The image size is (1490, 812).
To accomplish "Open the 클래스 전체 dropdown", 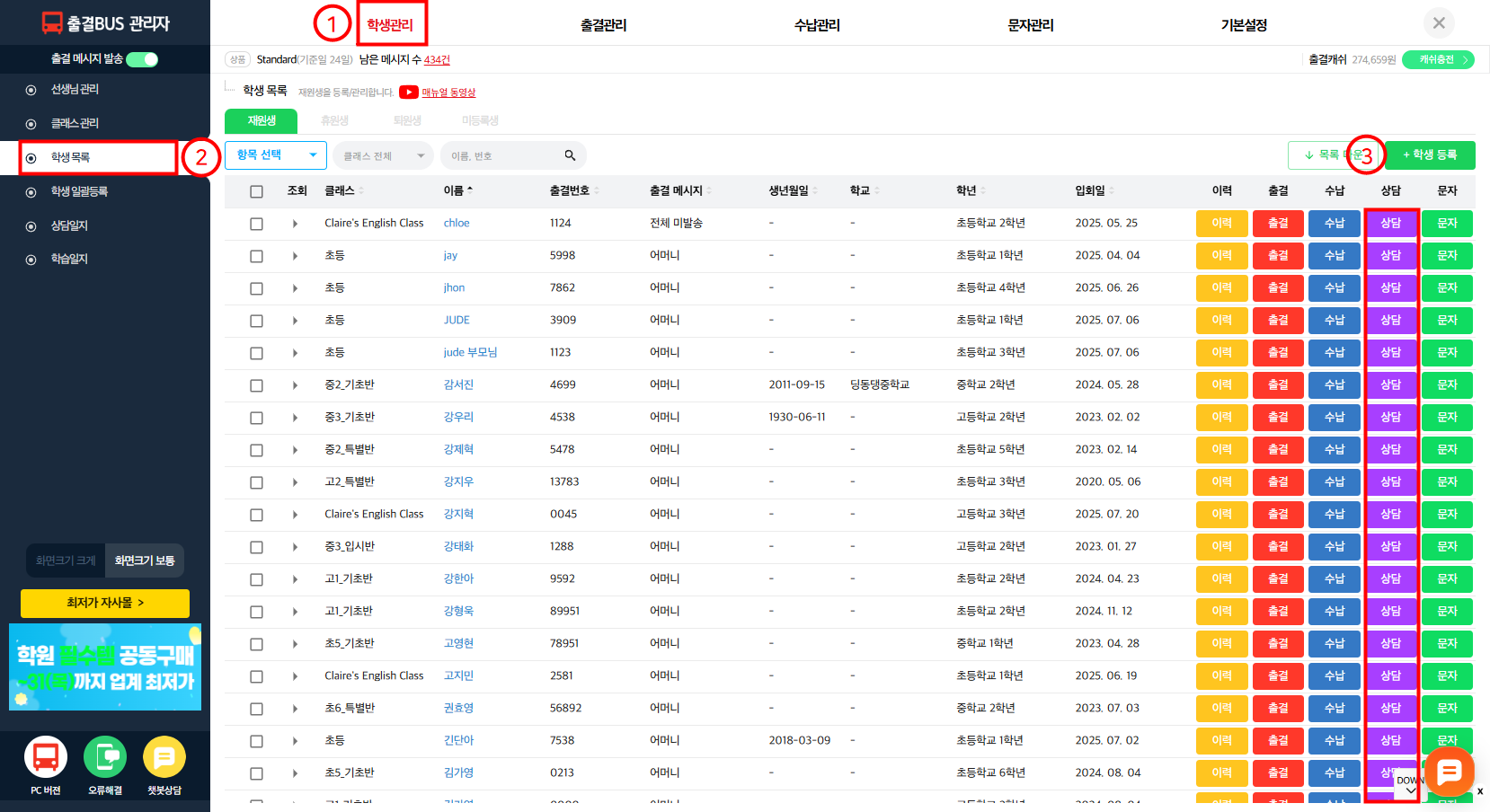I will click(x=383, y=155).
